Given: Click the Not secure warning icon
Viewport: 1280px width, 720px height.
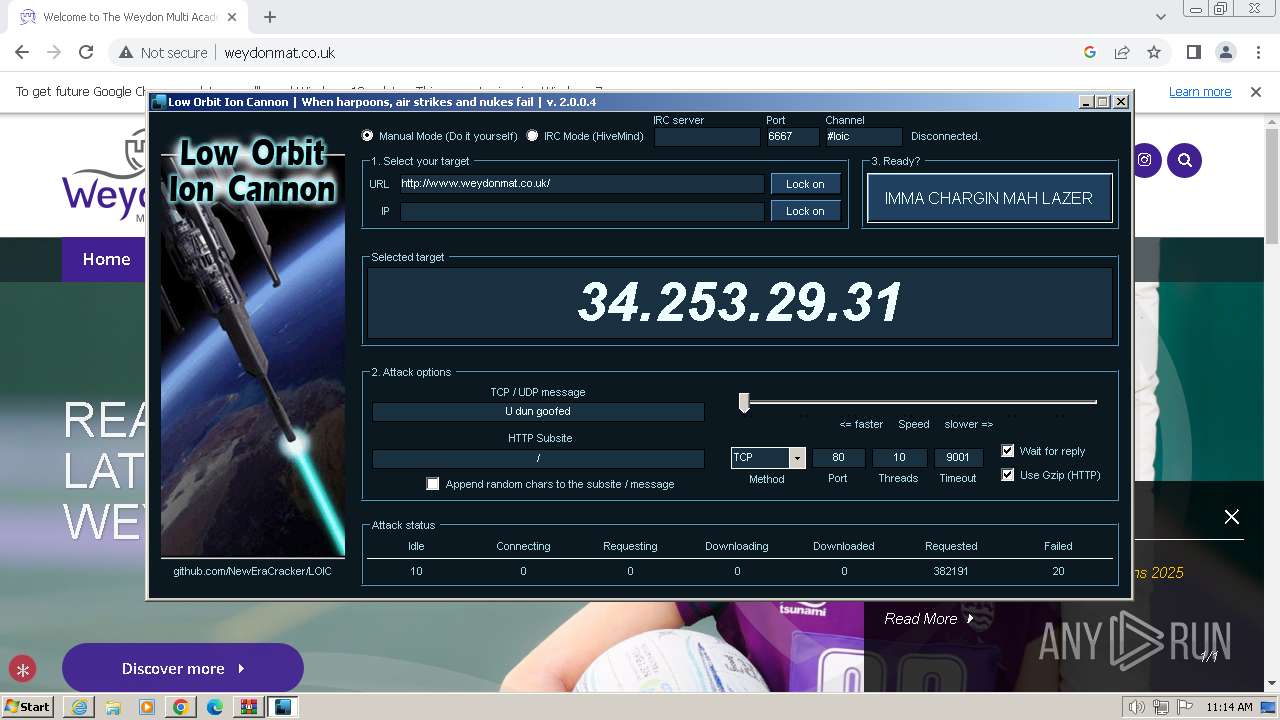Looking at the screenshot, I should [126, 53].
